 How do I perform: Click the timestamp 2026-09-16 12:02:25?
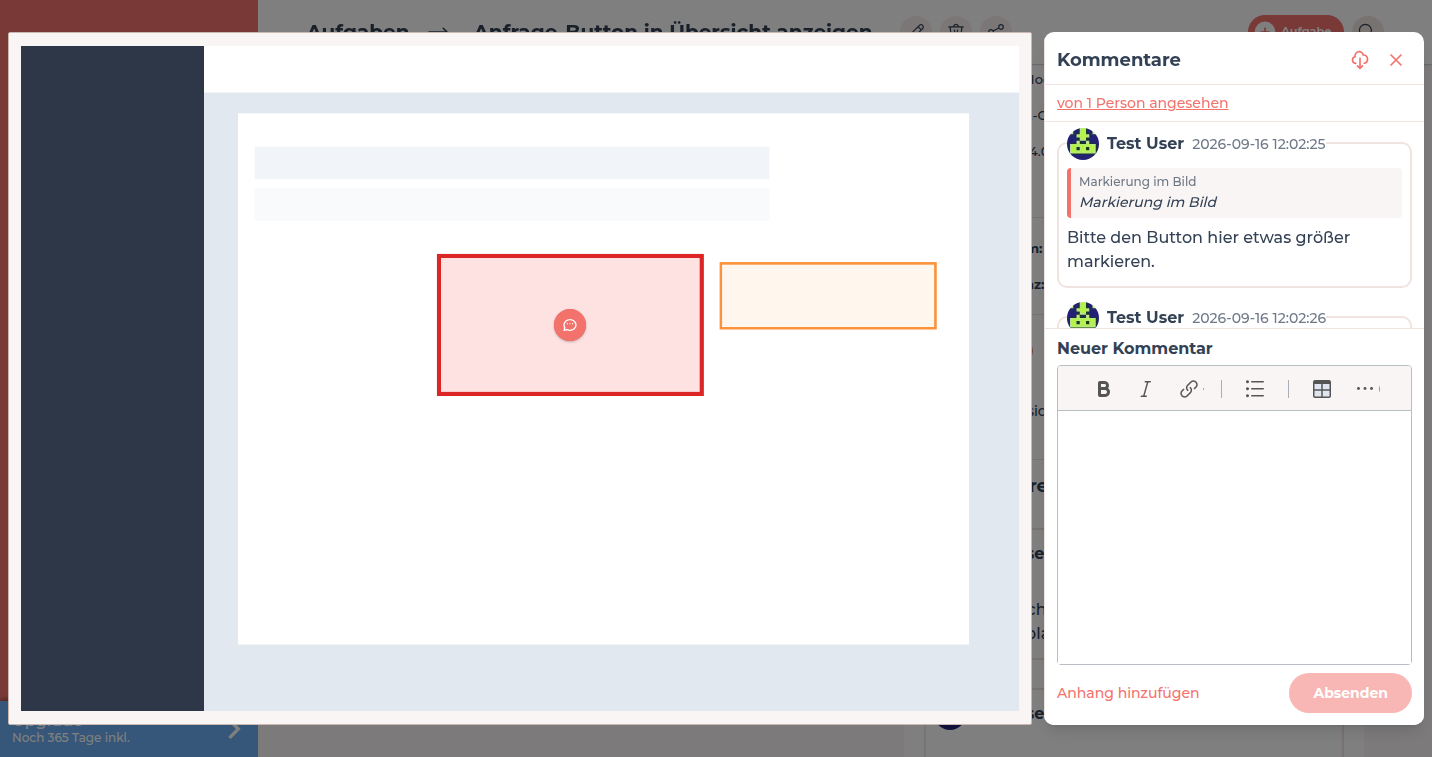(1258, 144)
